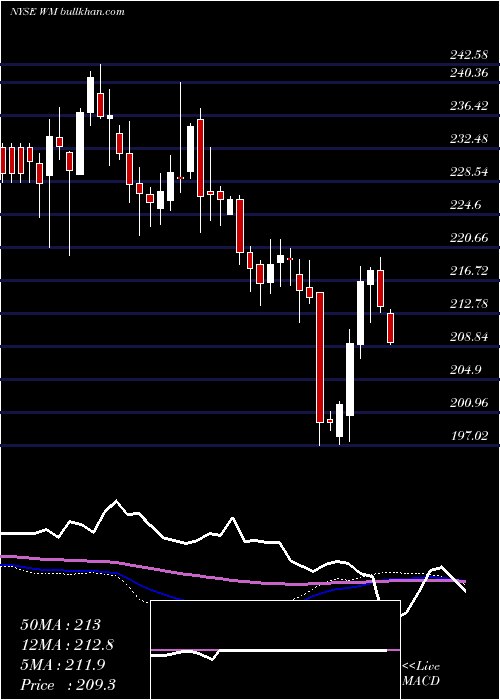Click the 228.54 price level label

coord(469,171)
